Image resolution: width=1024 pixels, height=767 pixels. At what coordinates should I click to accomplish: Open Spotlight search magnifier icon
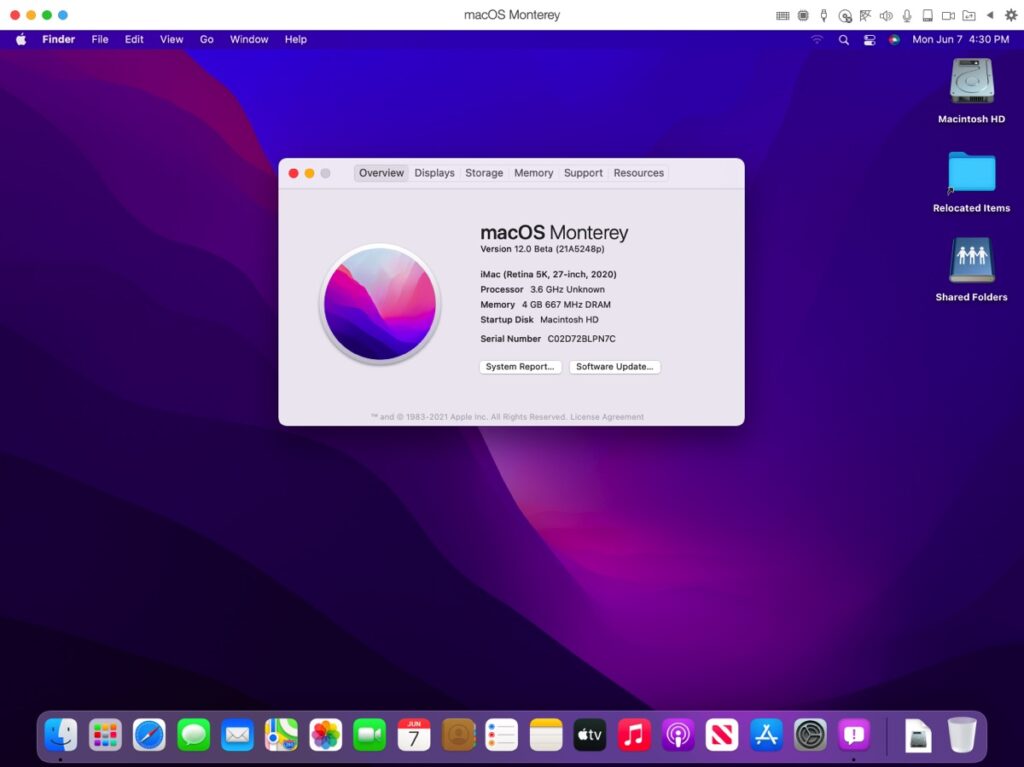tap(844, 40)
